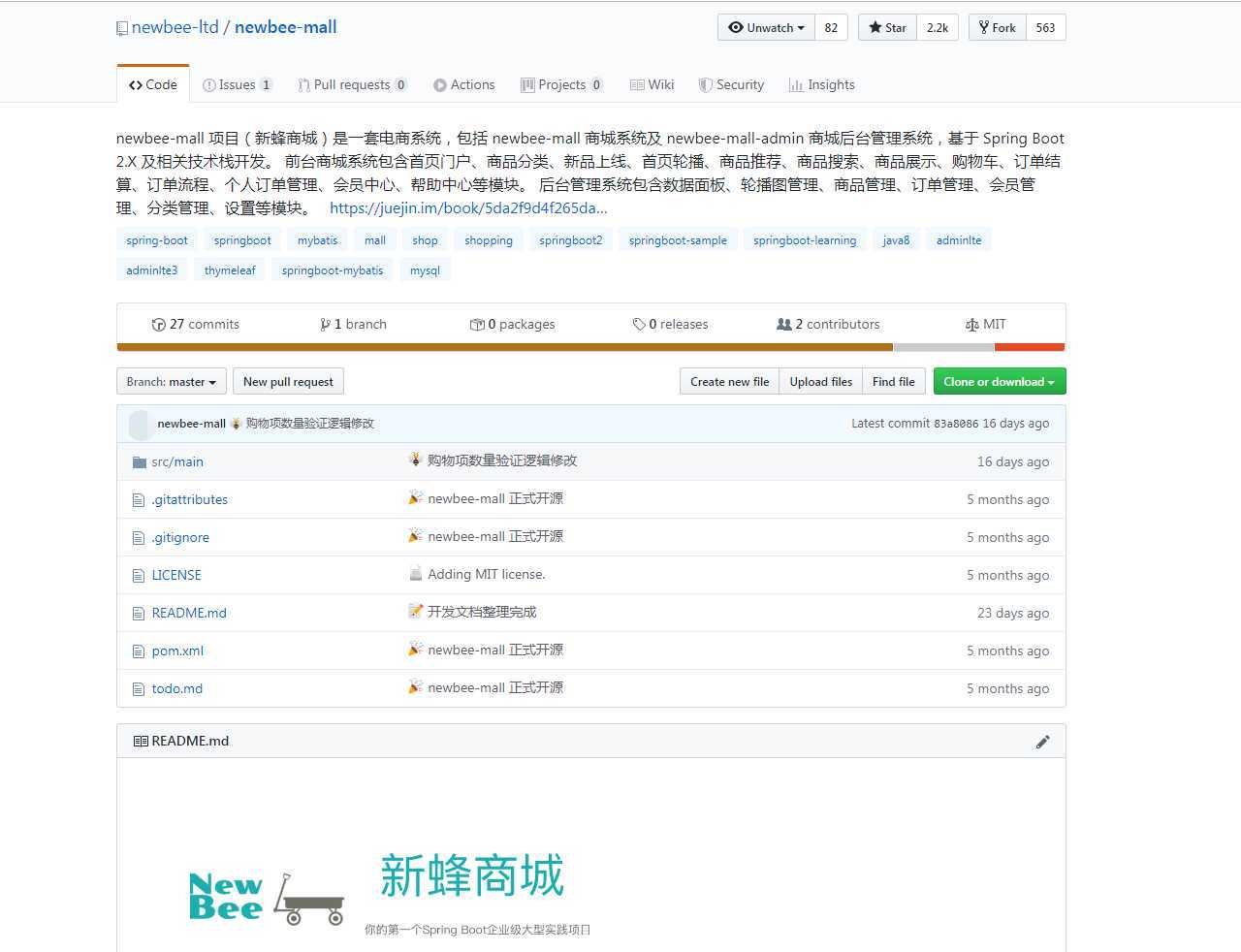The height and width of the screenshot is (952, 1241).
Task: Click Find file button
Action: (894, 382)
